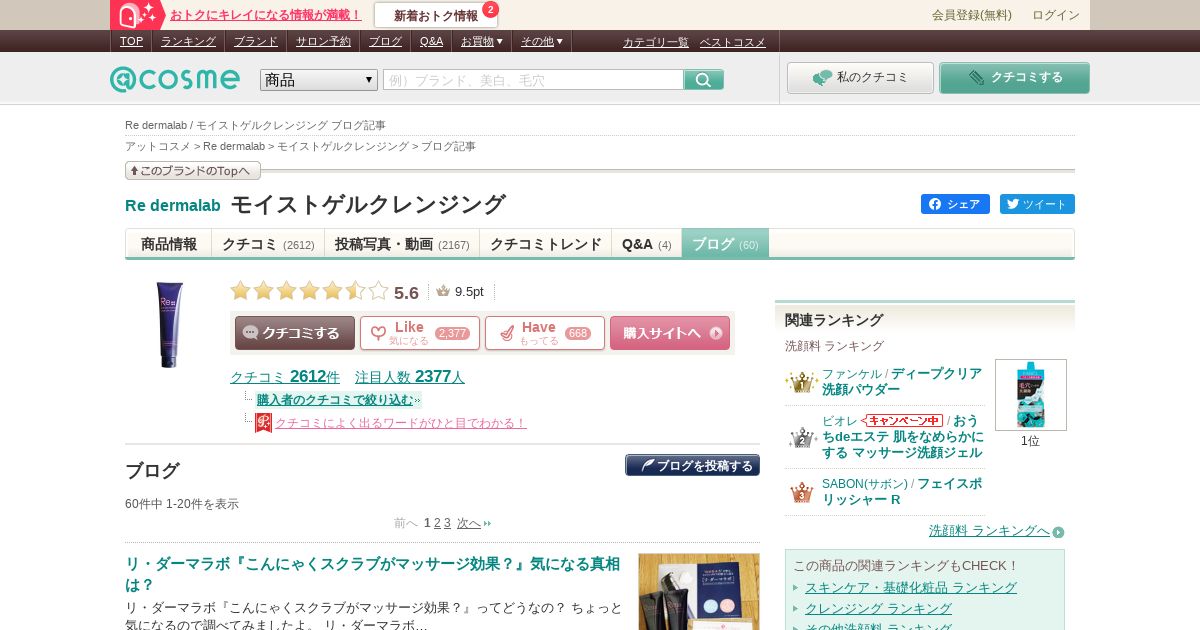
Task: Click the round arrow after 洗顔料 ランキングへ
Action: [x=1058, y=532]
